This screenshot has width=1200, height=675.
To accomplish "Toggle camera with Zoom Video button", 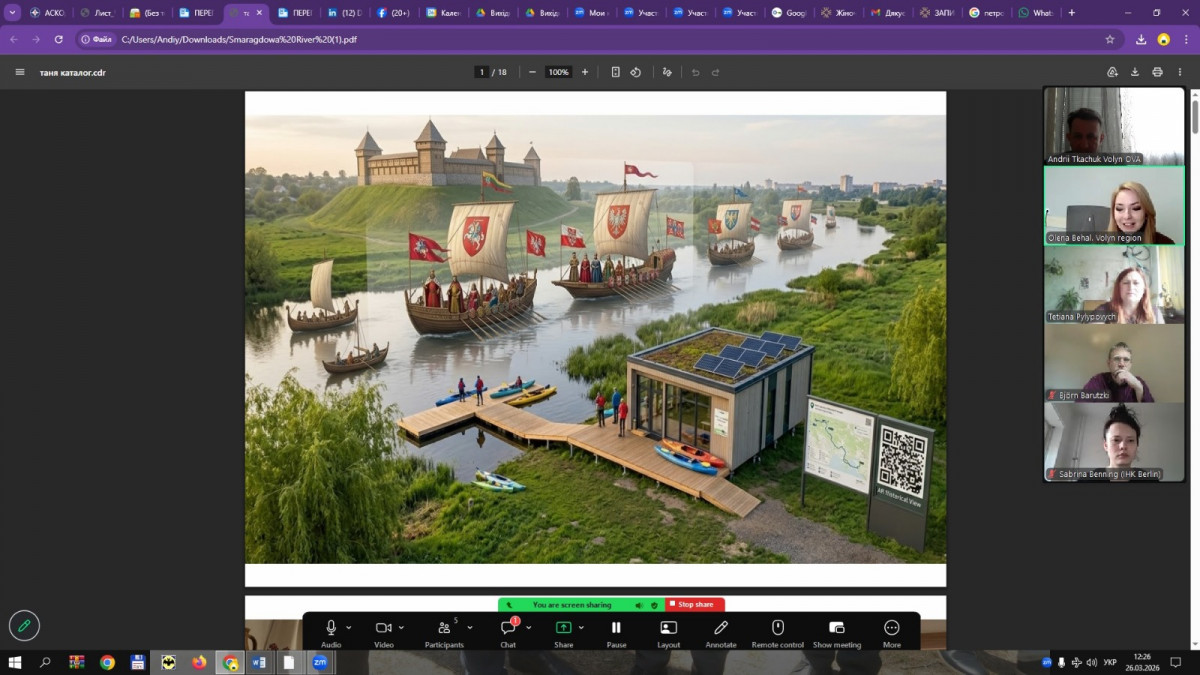I will pyautogui.click(x=383, y=628).
